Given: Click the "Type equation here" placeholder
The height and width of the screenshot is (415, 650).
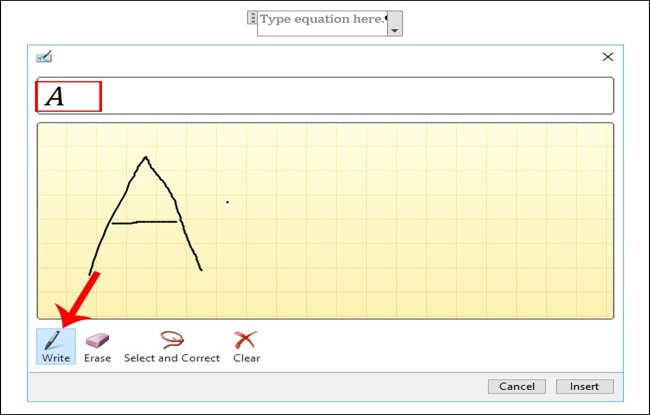Looking at the screenshot, I should 322,20.
